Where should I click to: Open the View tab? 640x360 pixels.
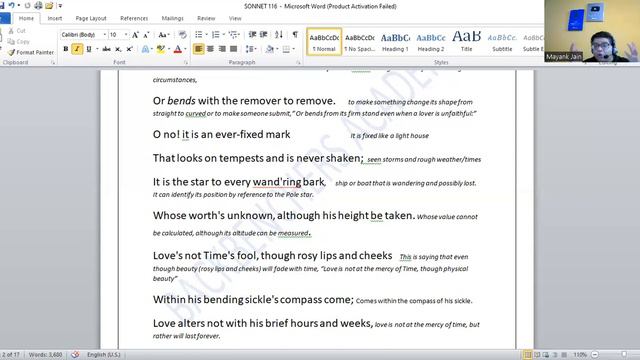[235, 18]
